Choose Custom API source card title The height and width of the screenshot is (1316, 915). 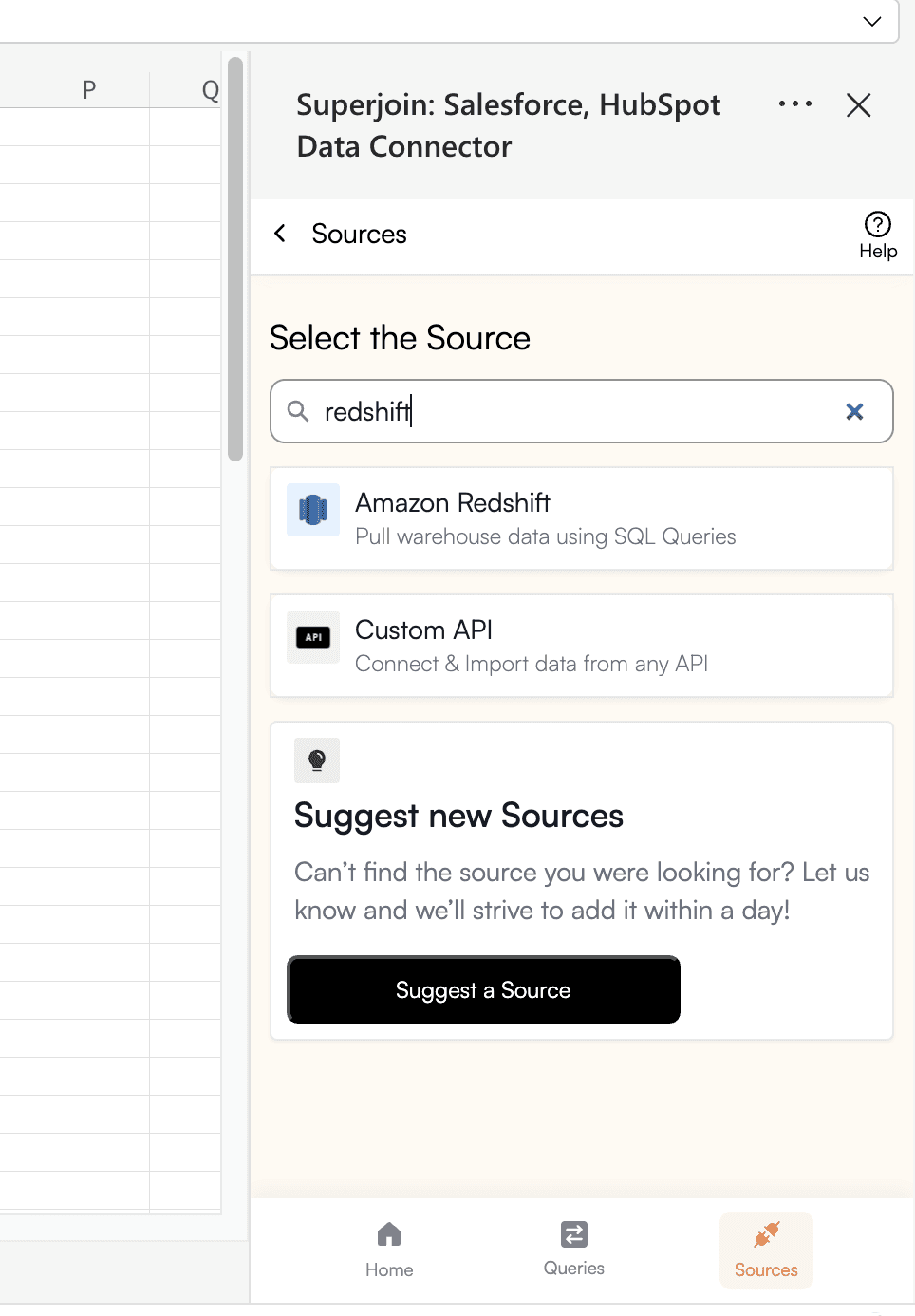pos(423,630)
